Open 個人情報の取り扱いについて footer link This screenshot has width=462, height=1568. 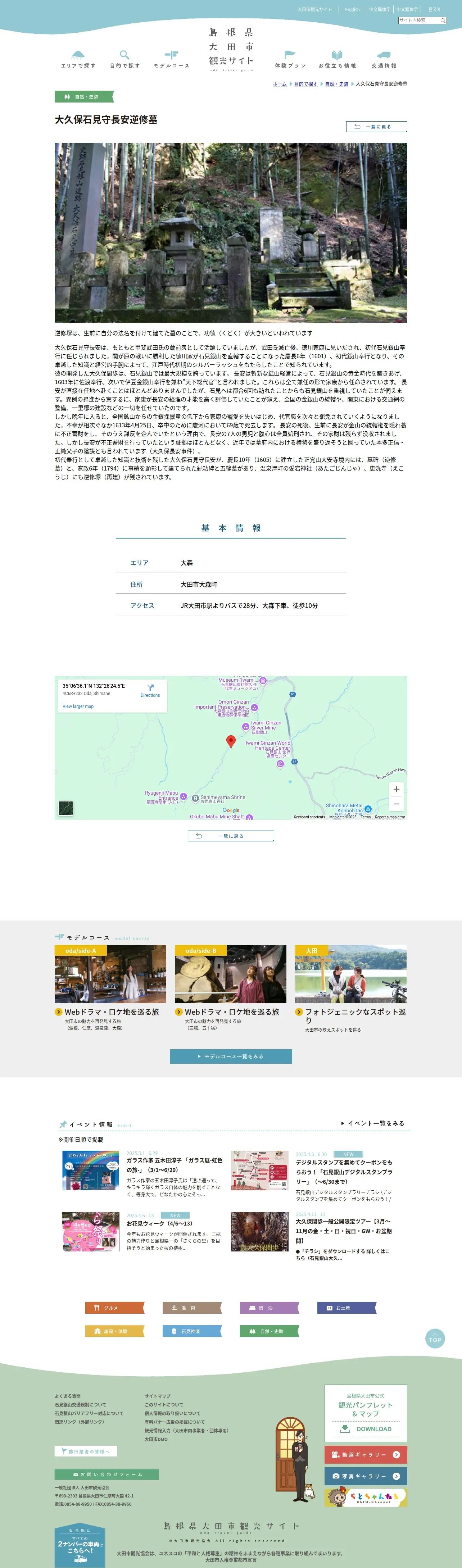pyautogui.click(x=172, y=1413)
